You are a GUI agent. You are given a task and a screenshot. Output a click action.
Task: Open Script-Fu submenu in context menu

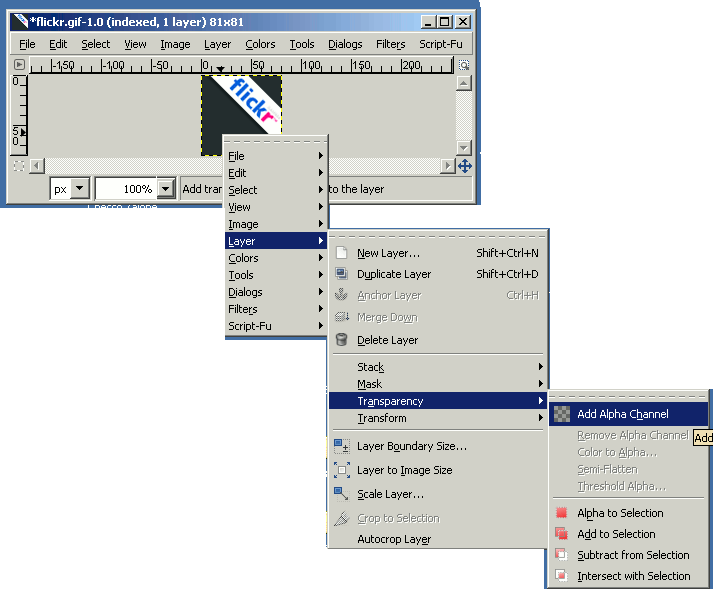[x=276, y=326]
